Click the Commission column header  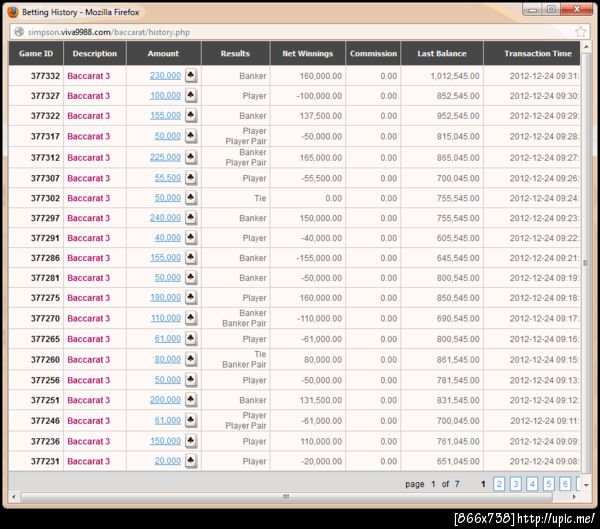click(x=373, y=53)
